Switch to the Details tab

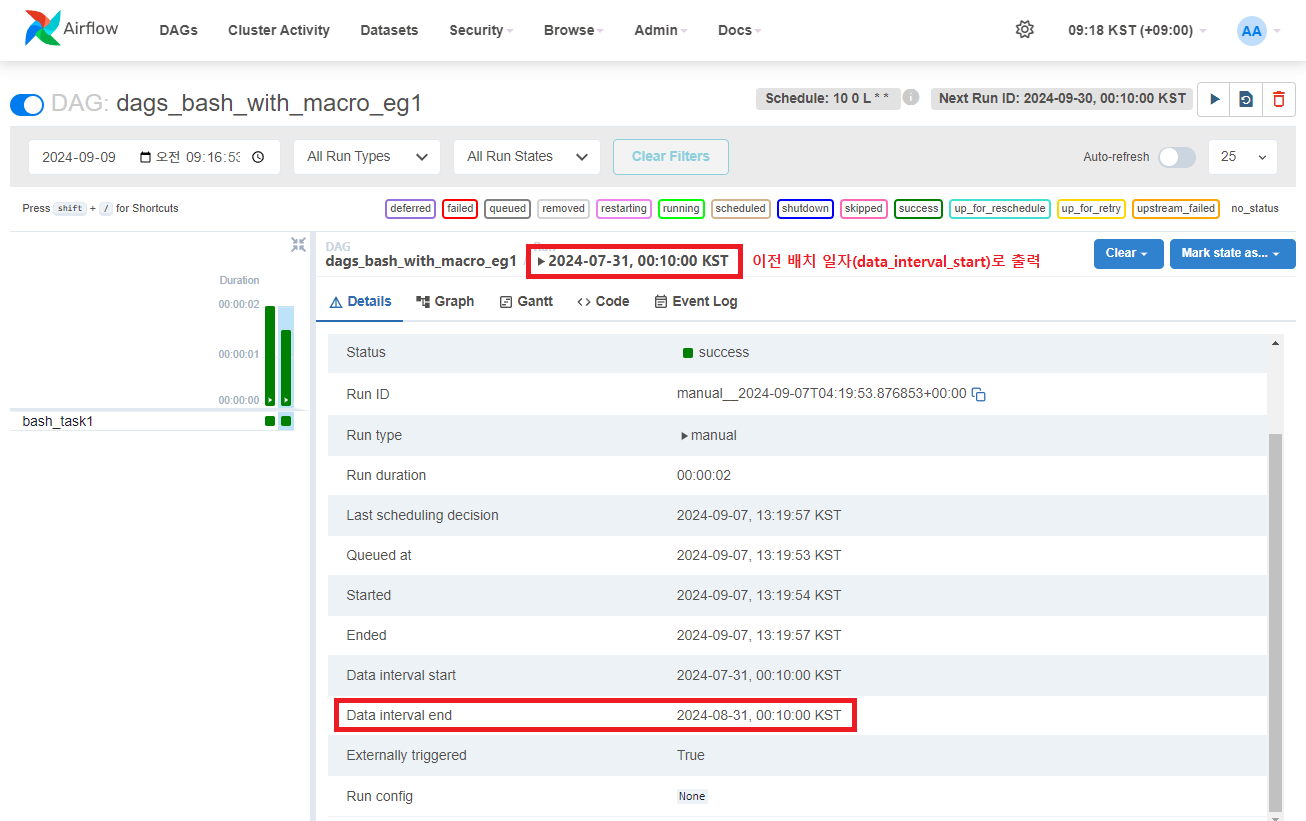coord(360,301)
